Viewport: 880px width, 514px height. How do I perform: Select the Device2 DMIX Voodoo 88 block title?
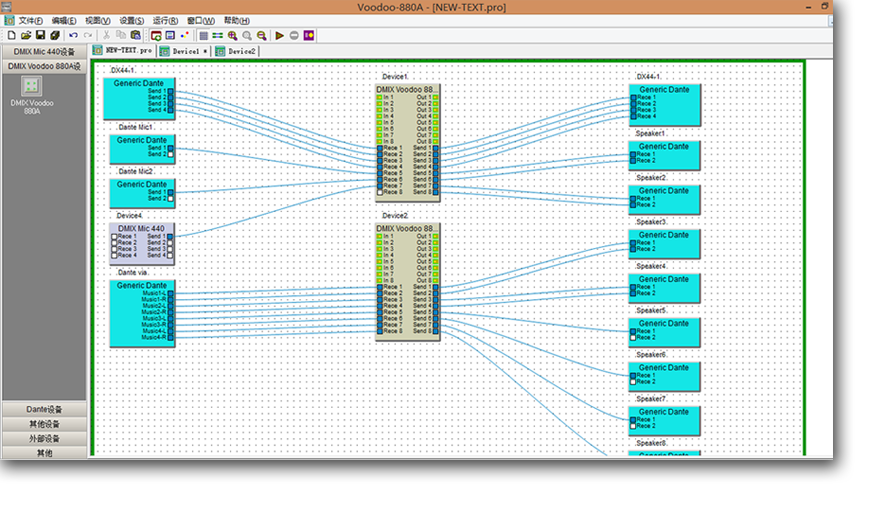click(405, 229)
